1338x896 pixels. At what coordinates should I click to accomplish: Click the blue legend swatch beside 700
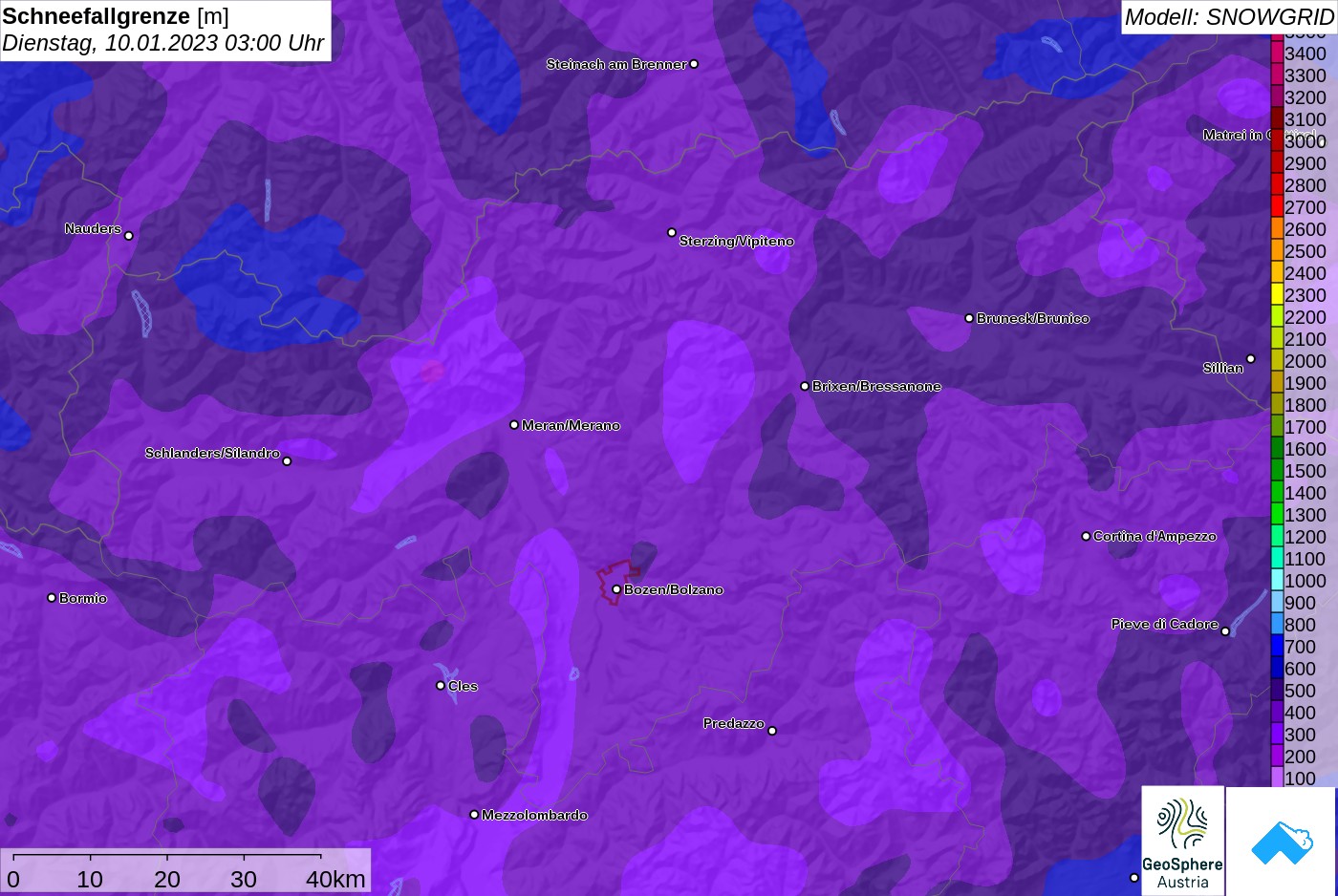click(1277, 647)
